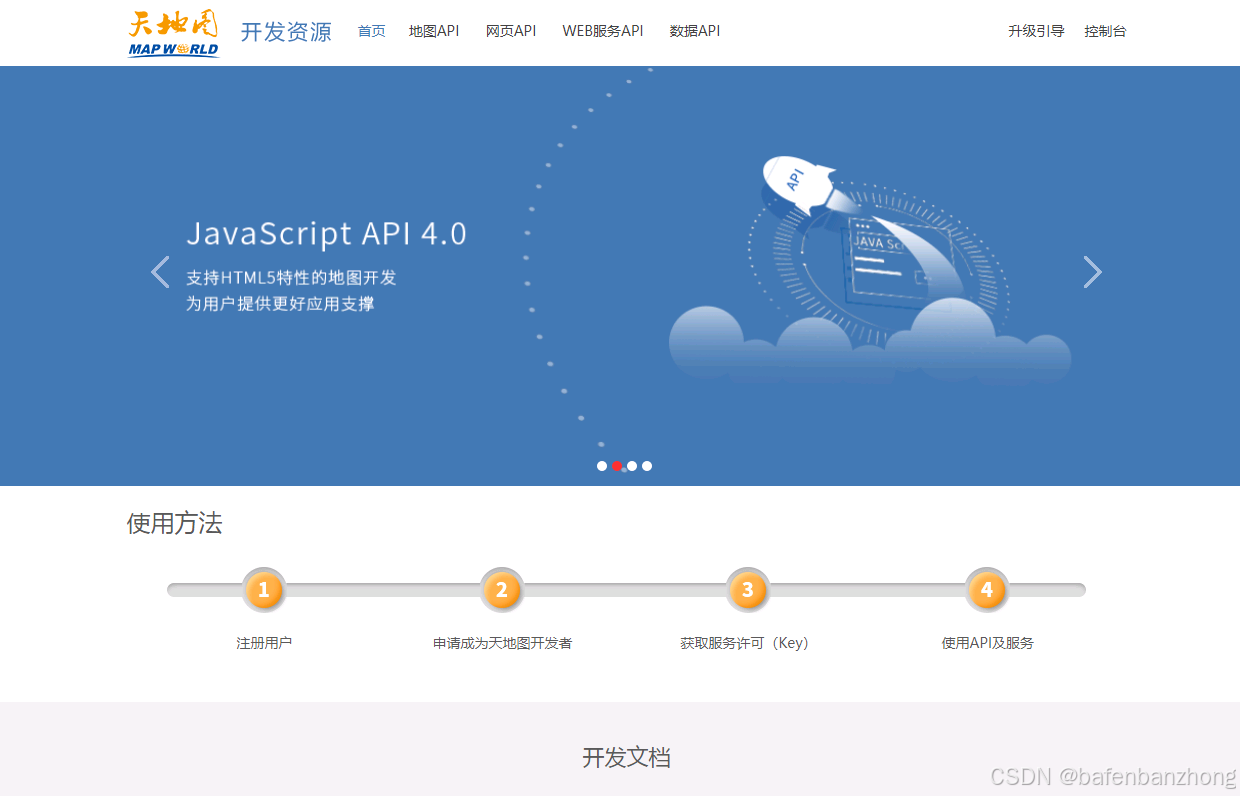Click the rocket API banner illustration
Viewport: 1240px width, 796px height.
coord(868,270)
